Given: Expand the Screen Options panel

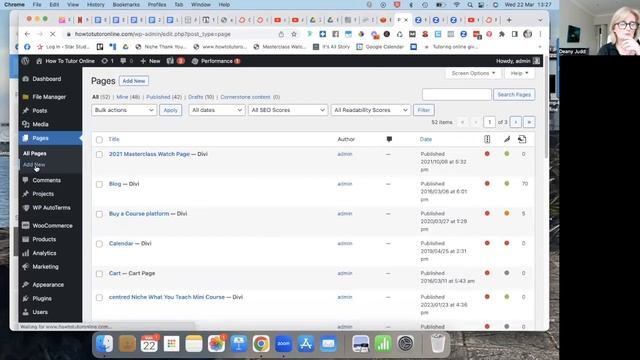Looking at the screenshot, I should (473, 73).
